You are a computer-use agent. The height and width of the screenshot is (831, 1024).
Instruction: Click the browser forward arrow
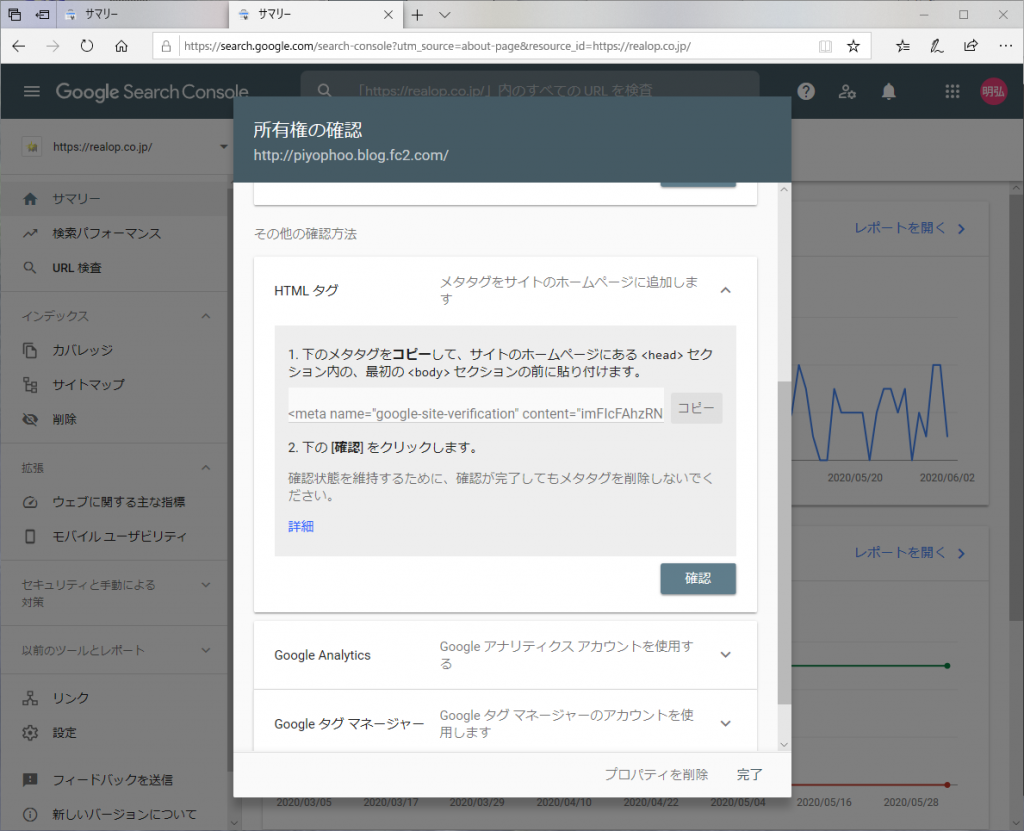click(x=53, y=46)
